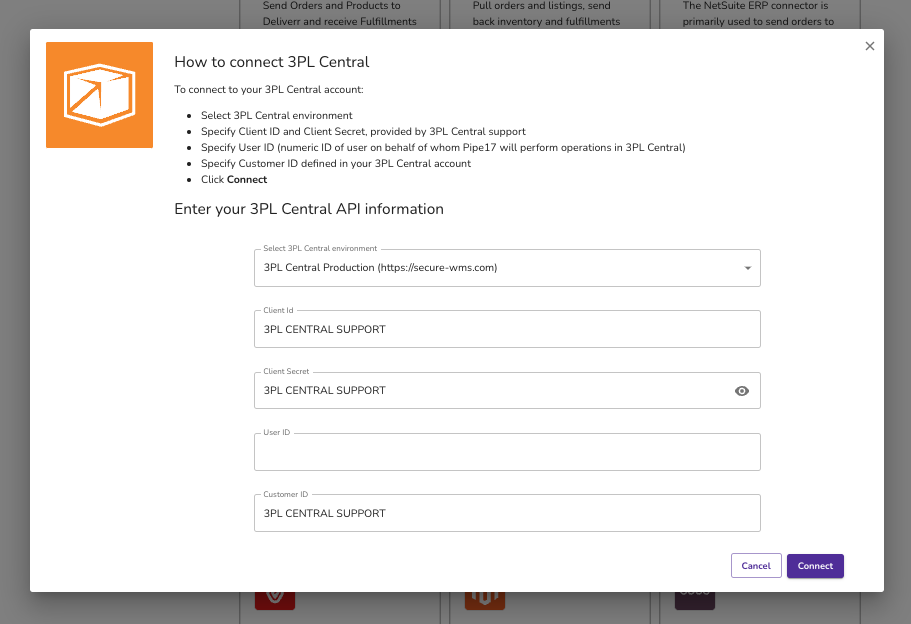This screenshot has height=624, width=911.
Task: Click the orange 3PL Central box logo
Action: point(99,95)
